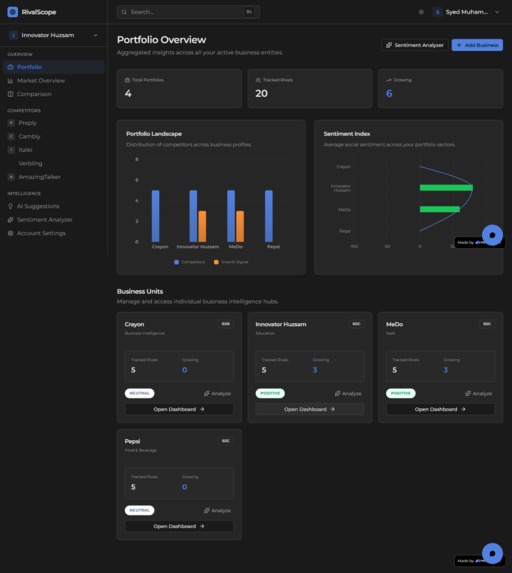Viewport: 512px width, 573px height.
Task: Click the Market Overview chart icon
Action: click(x=10, y=81)
